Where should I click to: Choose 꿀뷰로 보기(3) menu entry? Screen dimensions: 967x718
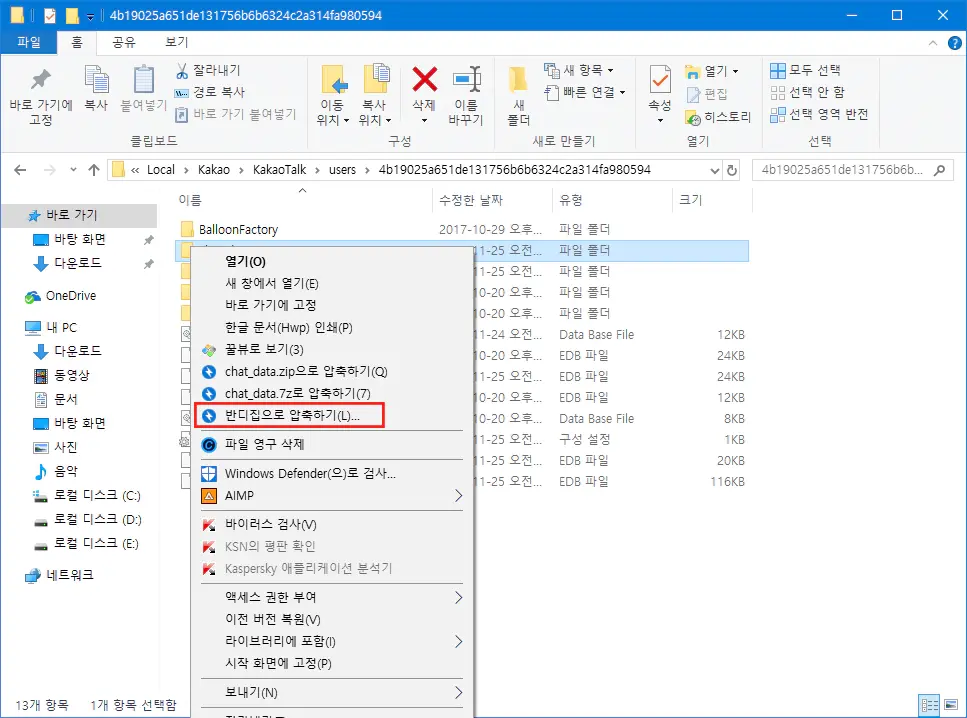(332, 350)
